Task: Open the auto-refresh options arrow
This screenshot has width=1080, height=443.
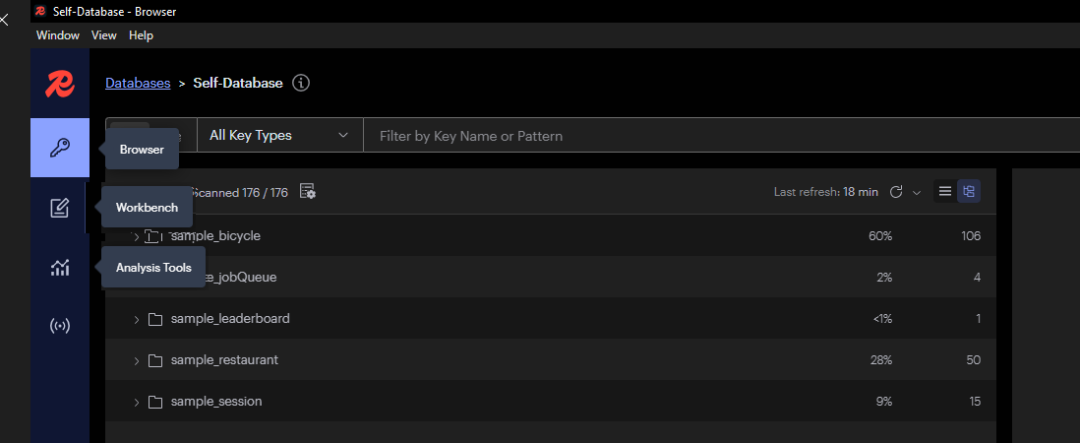Action: [x=916, y=192]
